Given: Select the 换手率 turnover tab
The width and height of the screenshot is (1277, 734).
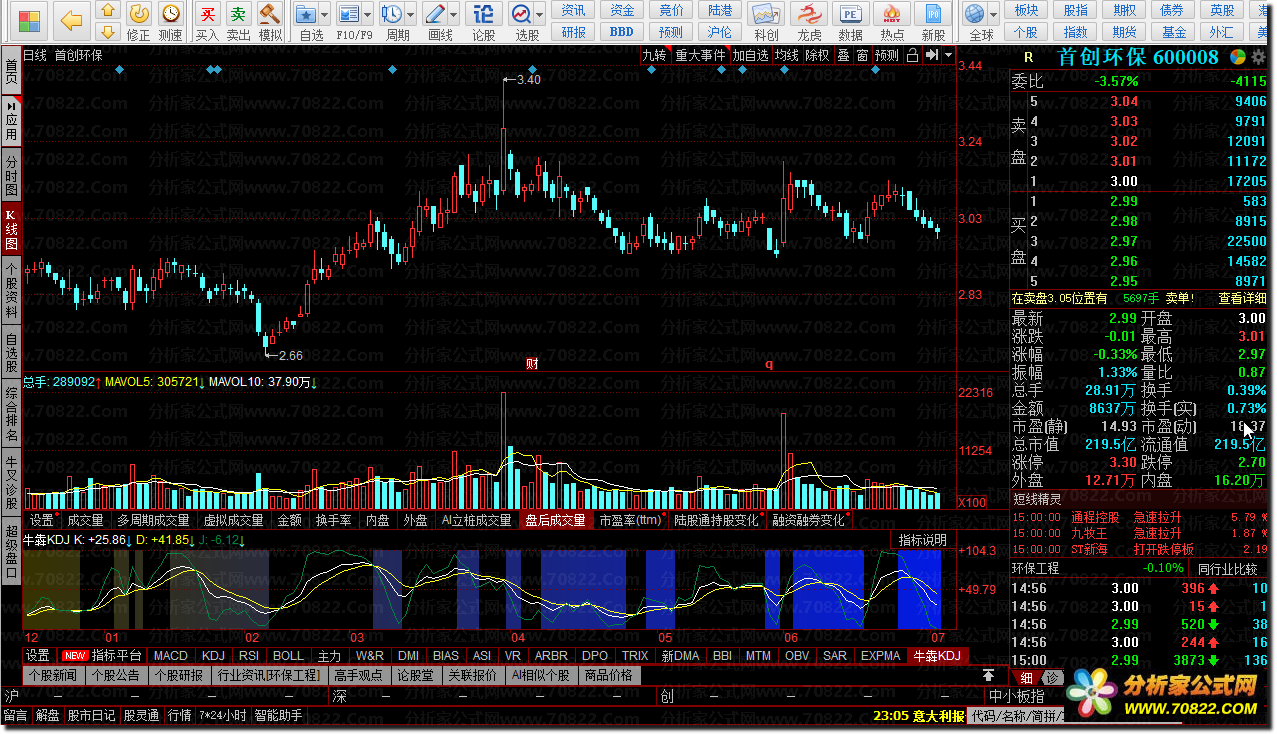Looking at the screenshot, I should 333,520.
